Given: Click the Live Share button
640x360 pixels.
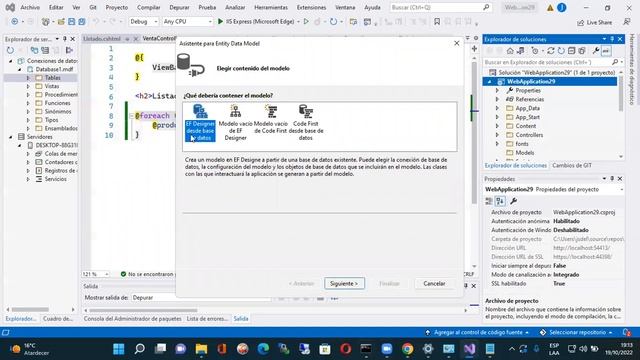Looking at the screenshot, I should pos(594,22).
